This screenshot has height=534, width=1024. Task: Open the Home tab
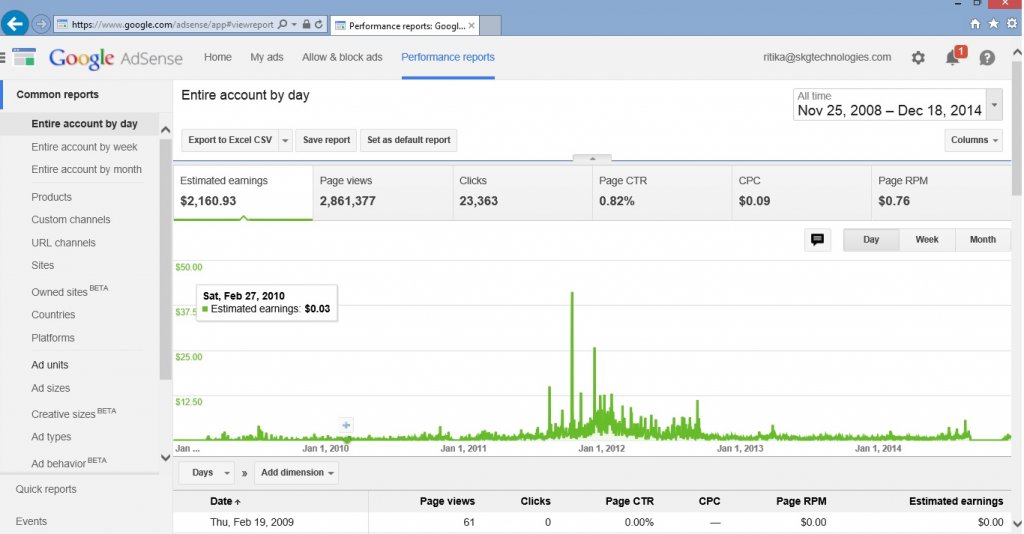click(217, 57)
